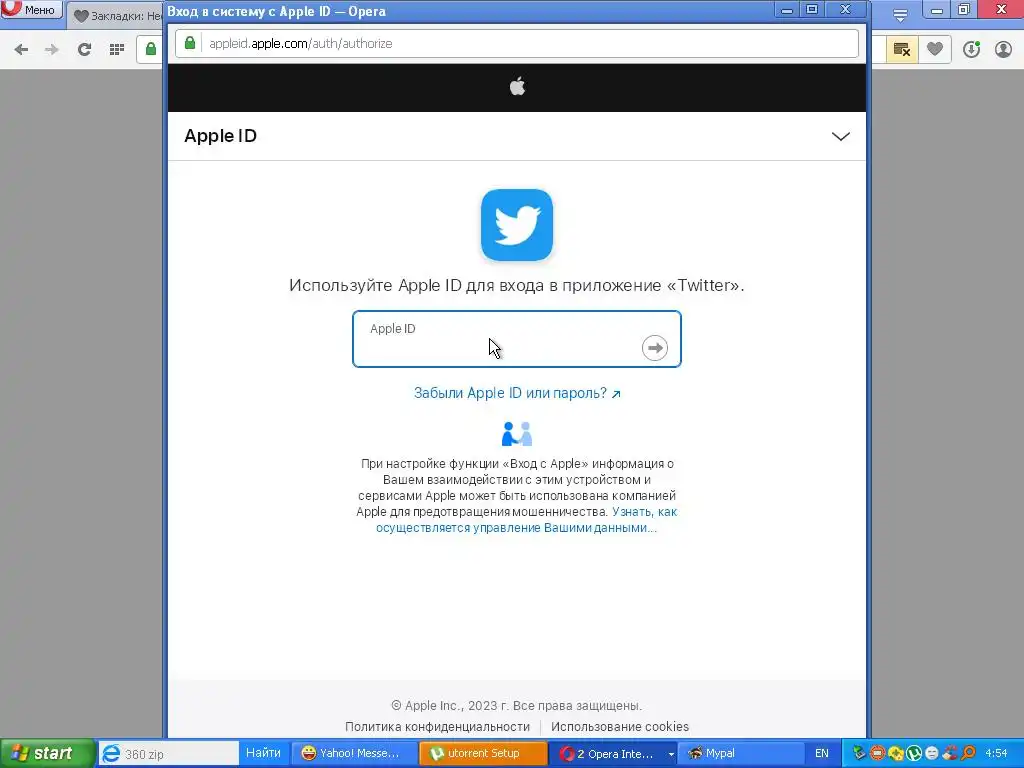Switch to Yahoo! Messenger taskbar item
Image resolution: width=1024 pixels, height=768 pixels.
click(353, 754)
